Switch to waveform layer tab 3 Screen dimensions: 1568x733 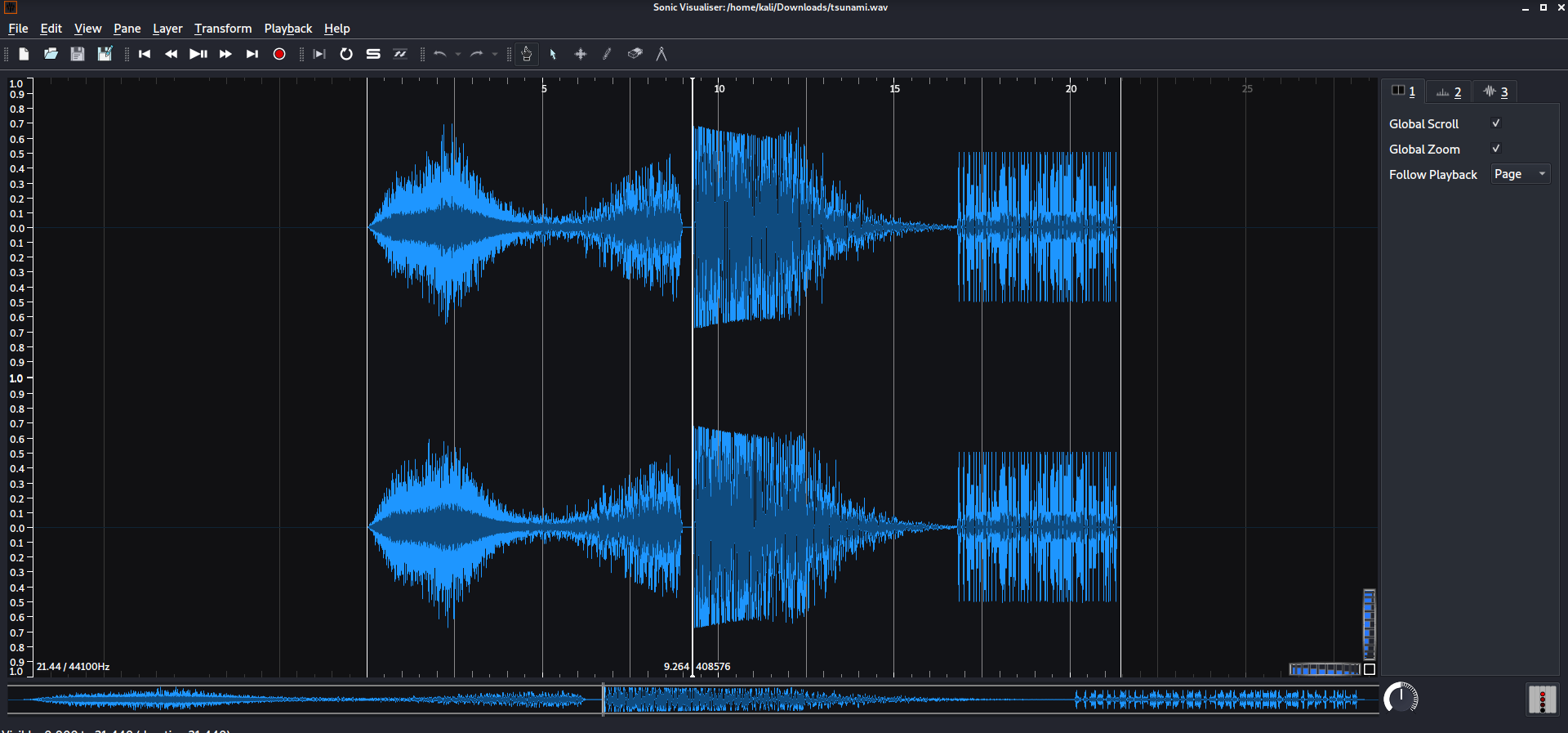(x=1495, y=92)
